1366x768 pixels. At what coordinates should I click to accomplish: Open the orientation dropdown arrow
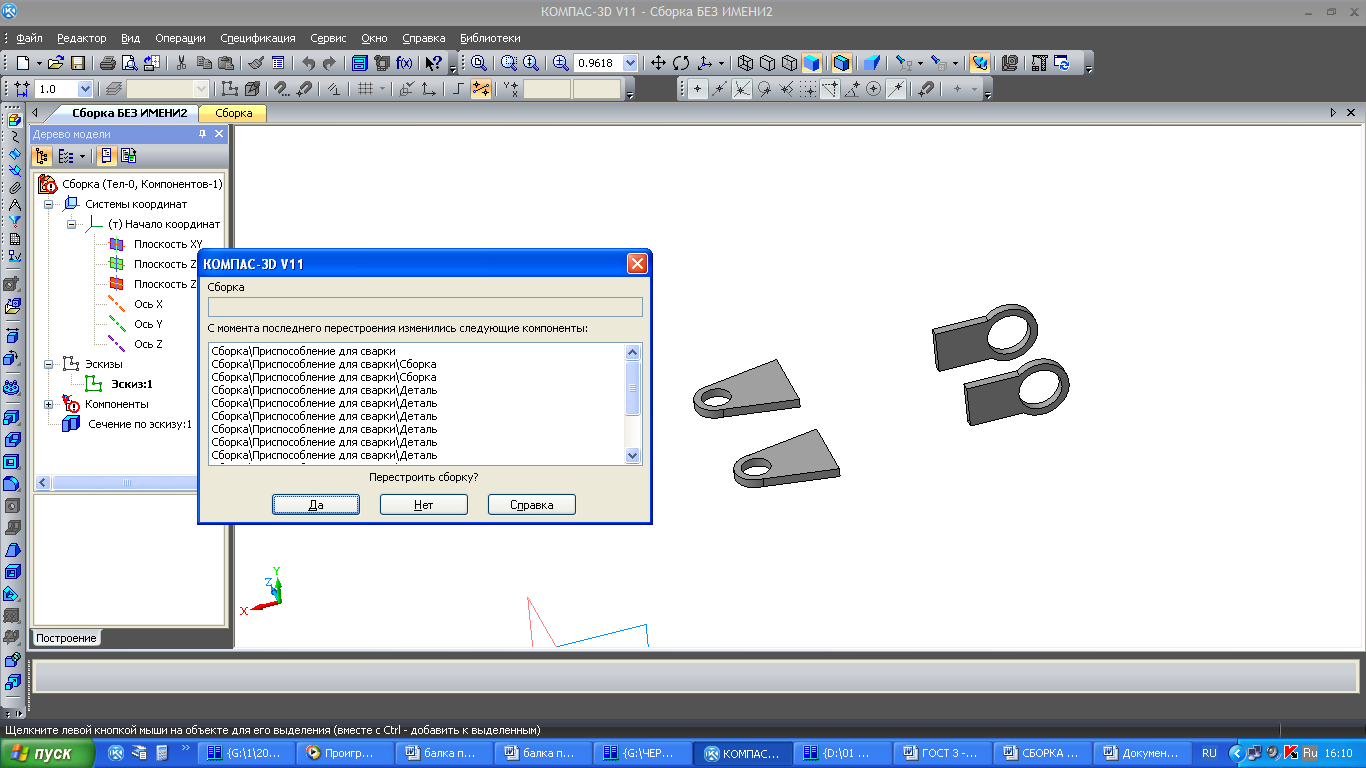[x=722, y=63]
